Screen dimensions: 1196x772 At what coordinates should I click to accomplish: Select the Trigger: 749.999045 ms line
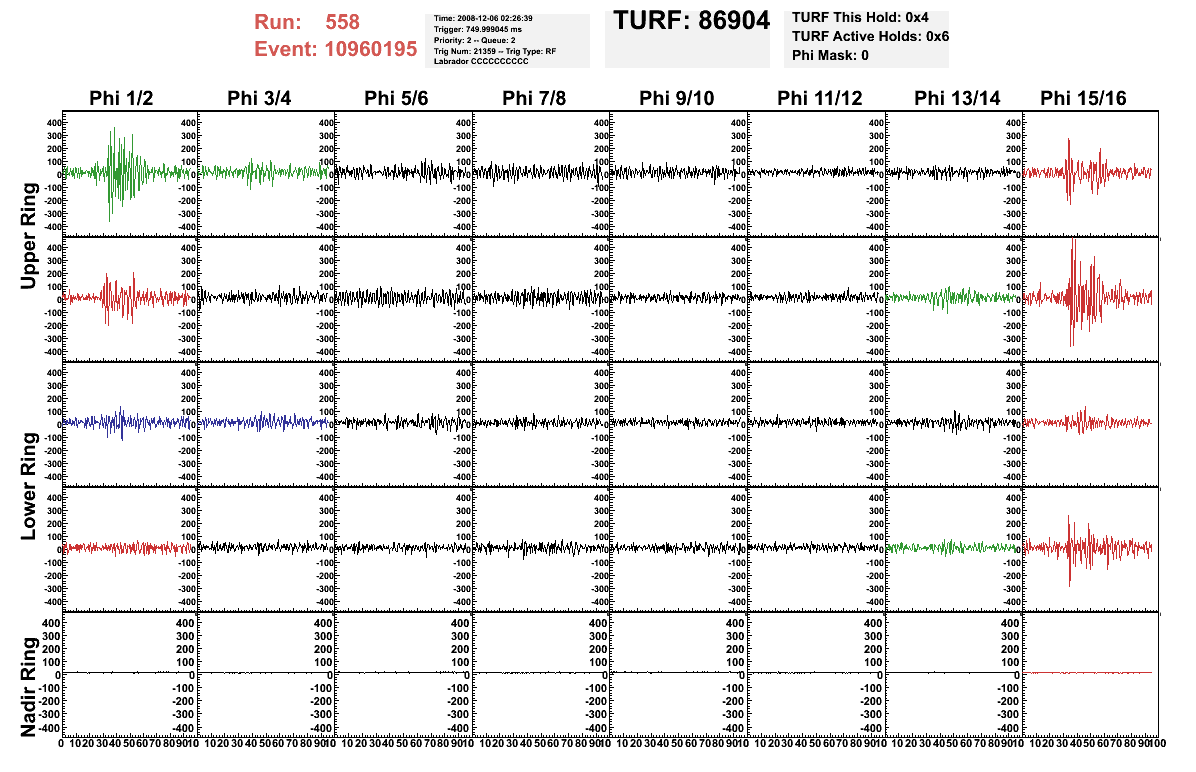pyautogui.click(x=477, y=29)
